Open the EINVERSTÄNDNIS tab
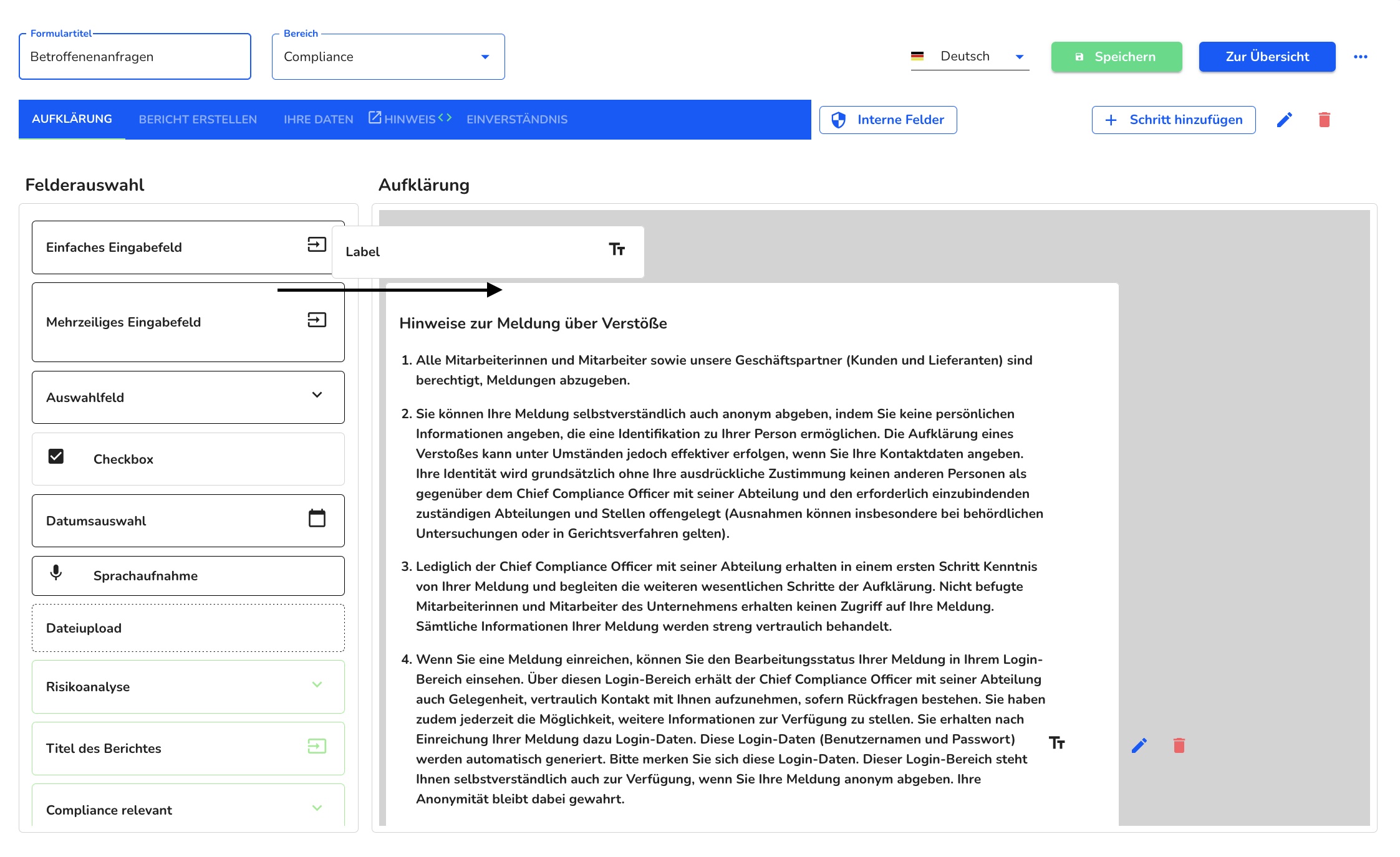Screen dimensions: 1400x857 click(517, 119)
